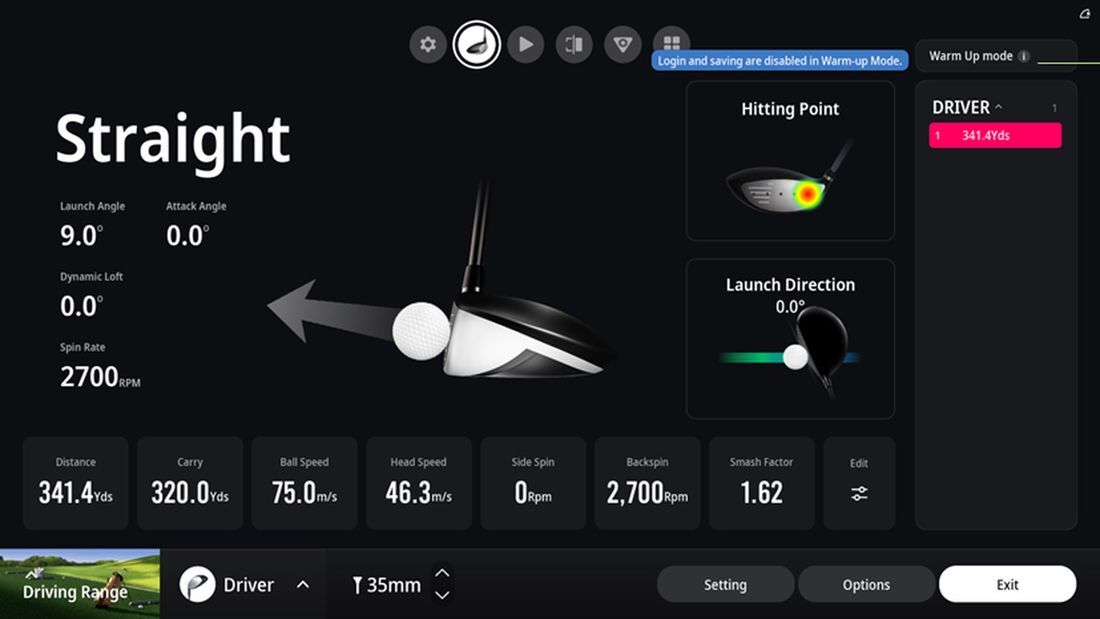Click the Attack Angle 0.0° value
Screen dimensions: 1100x619
tap(187, 236)
